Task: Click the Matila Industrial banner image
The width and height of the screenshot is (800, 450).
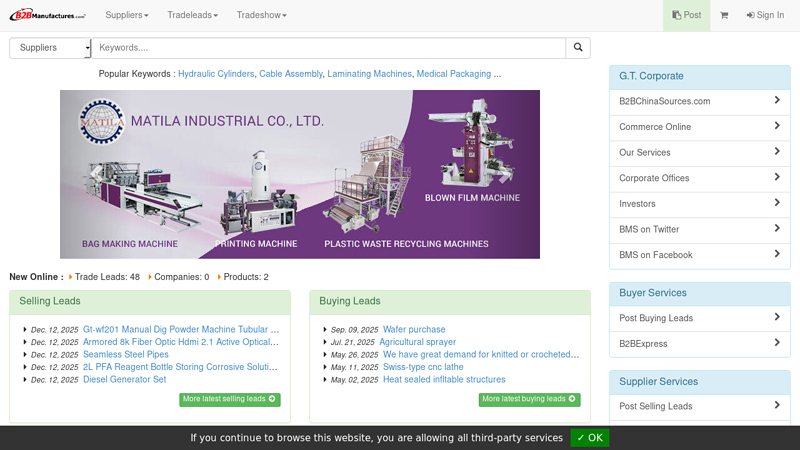Action: pos(300,174)
